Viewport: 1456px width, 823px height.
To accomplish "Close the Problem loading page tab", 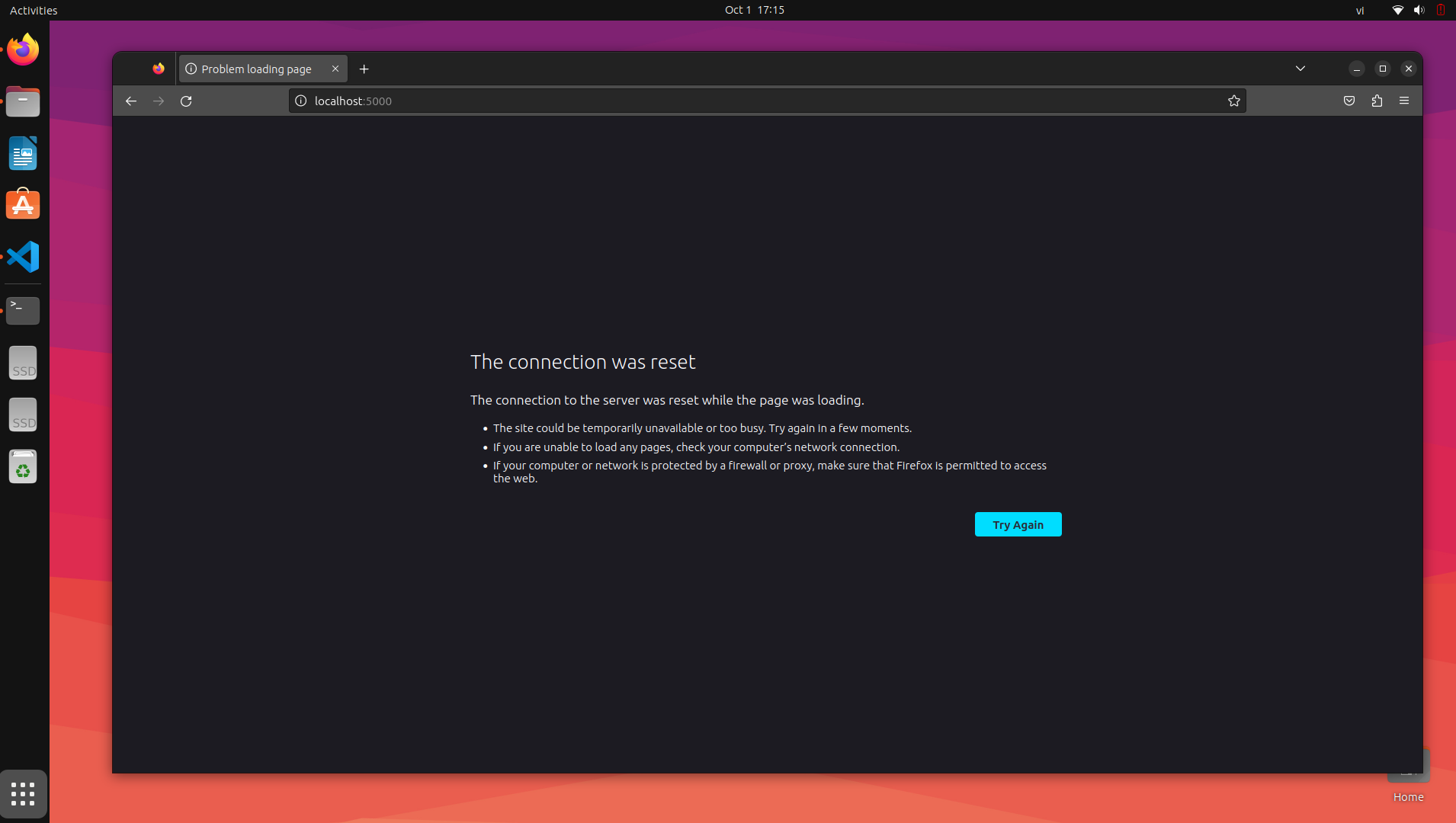I will [x=335, y=69].
